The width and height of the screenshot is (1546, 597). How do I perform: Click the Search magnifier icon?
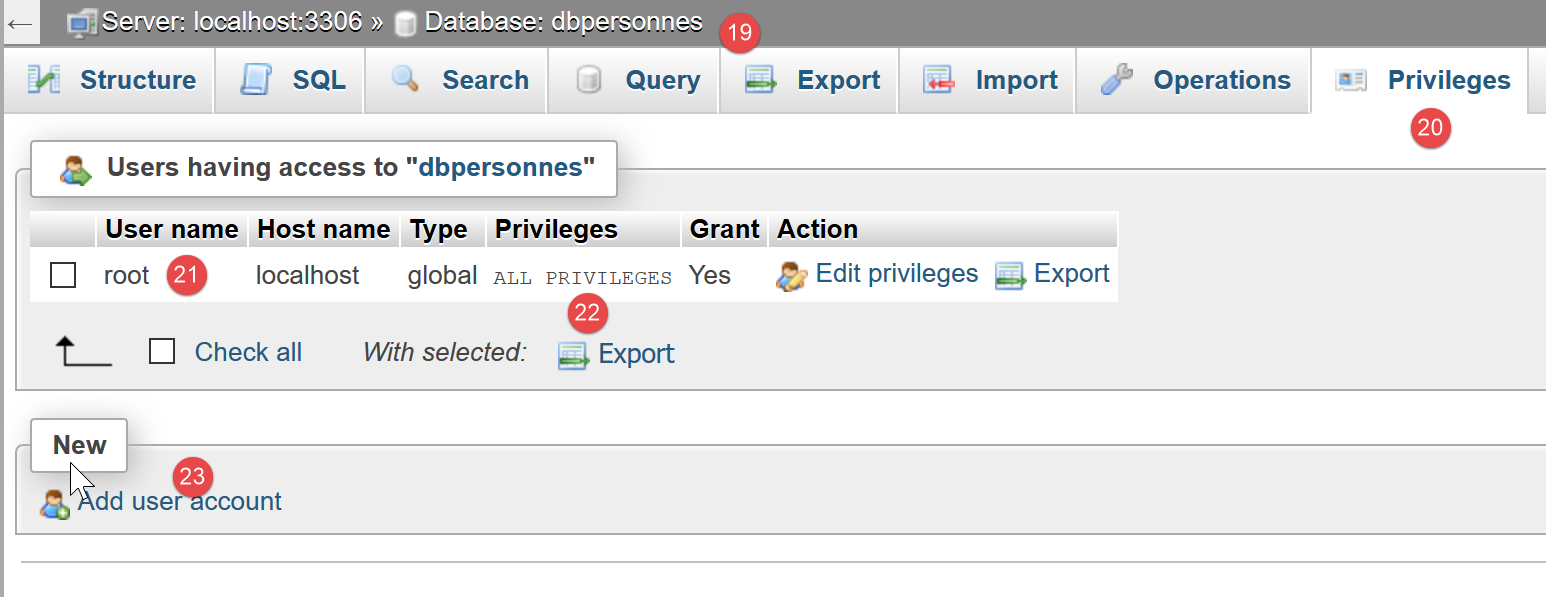[x=406, y=80]
